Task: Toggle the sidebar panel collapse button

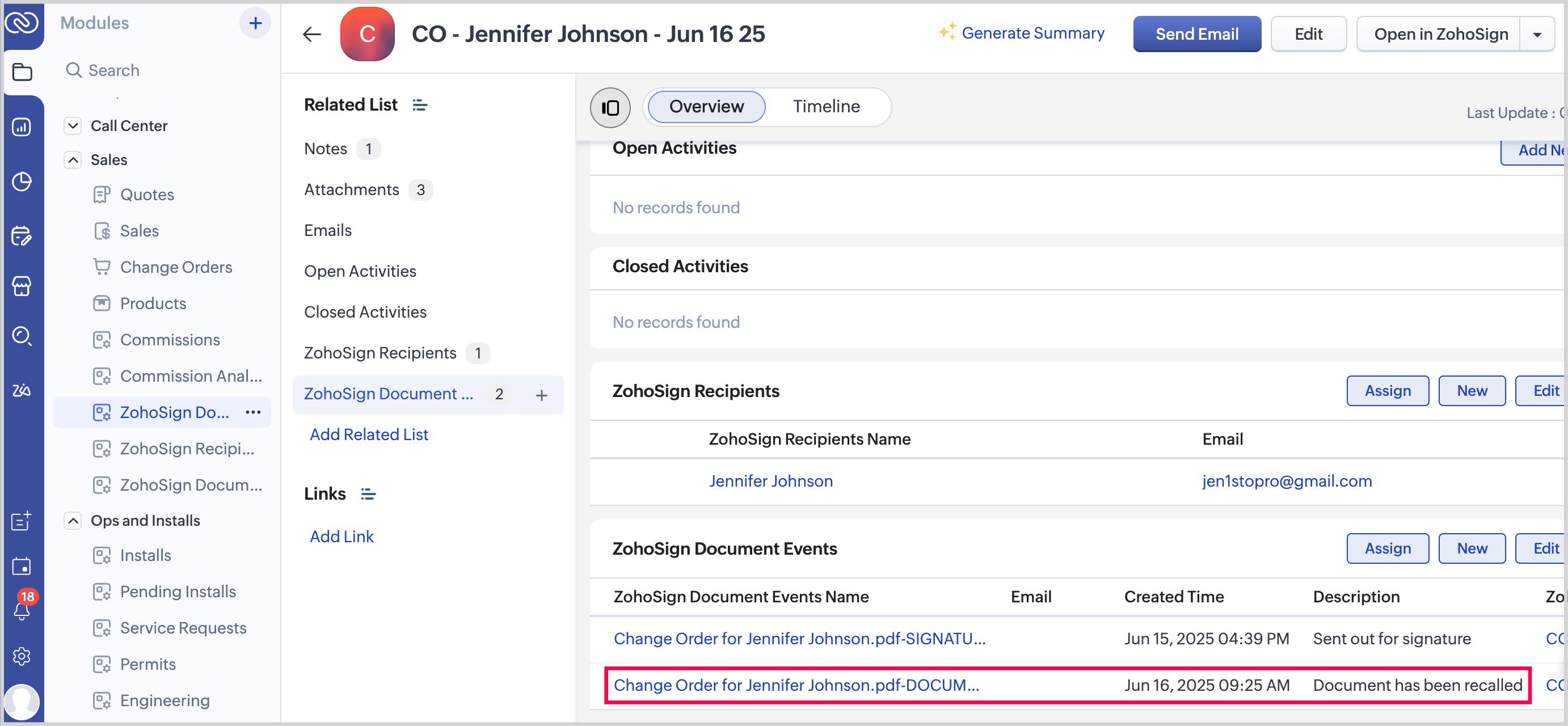Action: tap(609, 108)
